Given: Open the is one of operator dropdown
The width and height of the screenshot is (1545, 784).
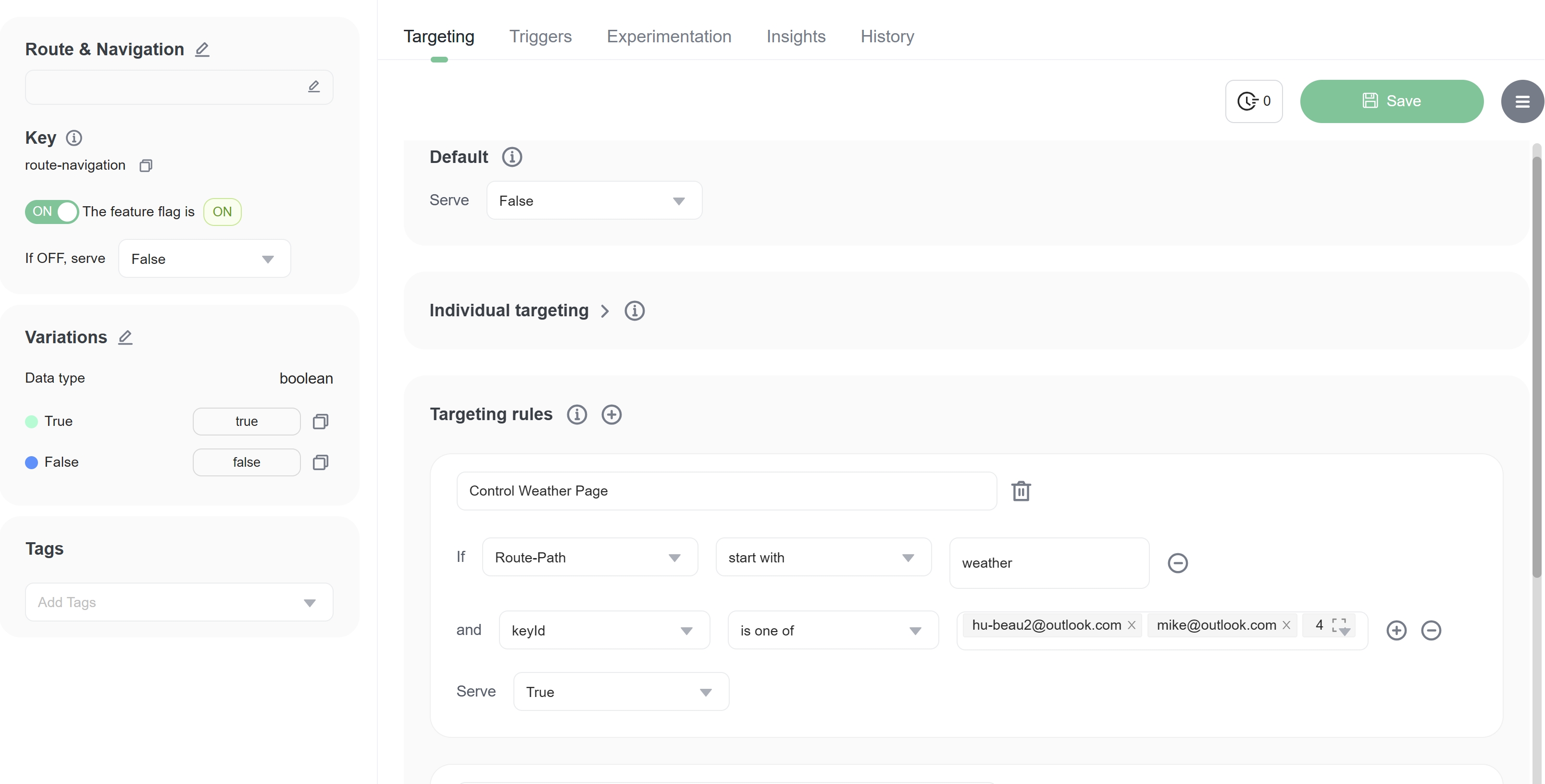Looking at the screenshot, I should 833,631.
